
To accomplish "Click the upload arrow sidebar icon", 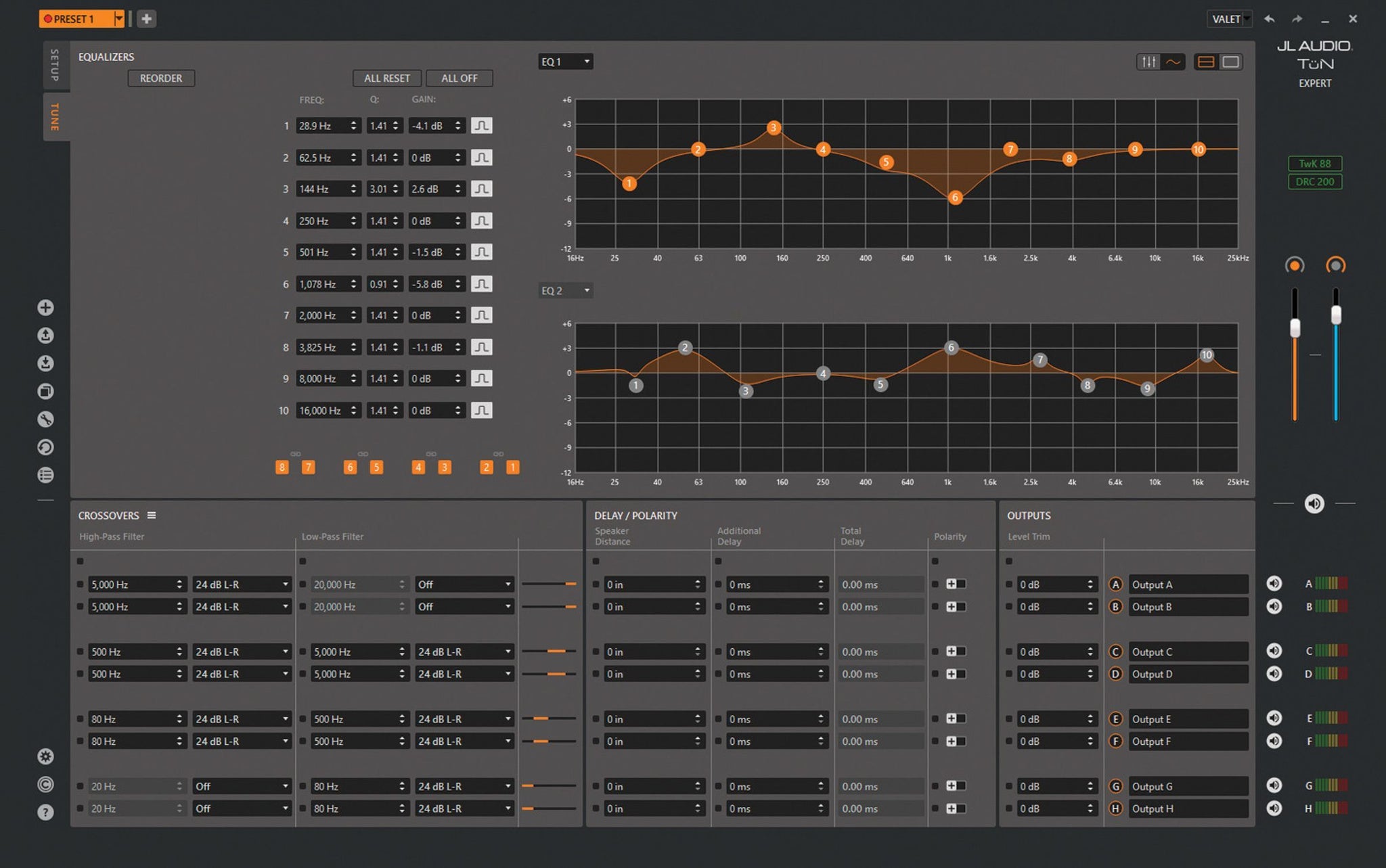I will (x=45, y=336).
